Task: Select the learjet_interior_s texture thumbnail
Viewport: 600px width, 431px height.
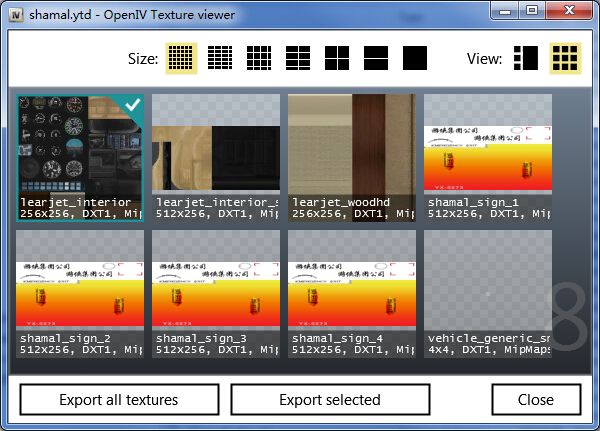Action: pyautogui.click(x=216, y=157)
